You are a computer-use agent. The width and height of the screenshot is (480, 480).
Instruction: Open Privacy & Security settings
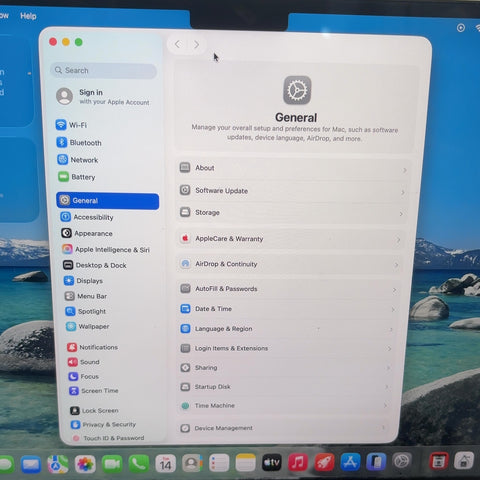coord(103,425)
